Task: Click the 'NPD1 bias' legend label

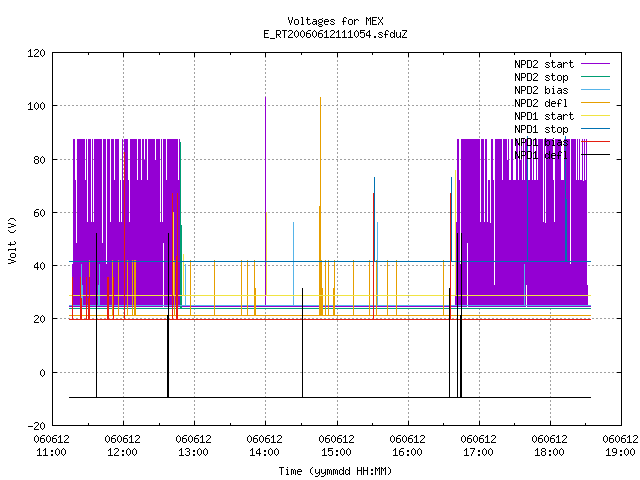Action: tap(541, 142)
